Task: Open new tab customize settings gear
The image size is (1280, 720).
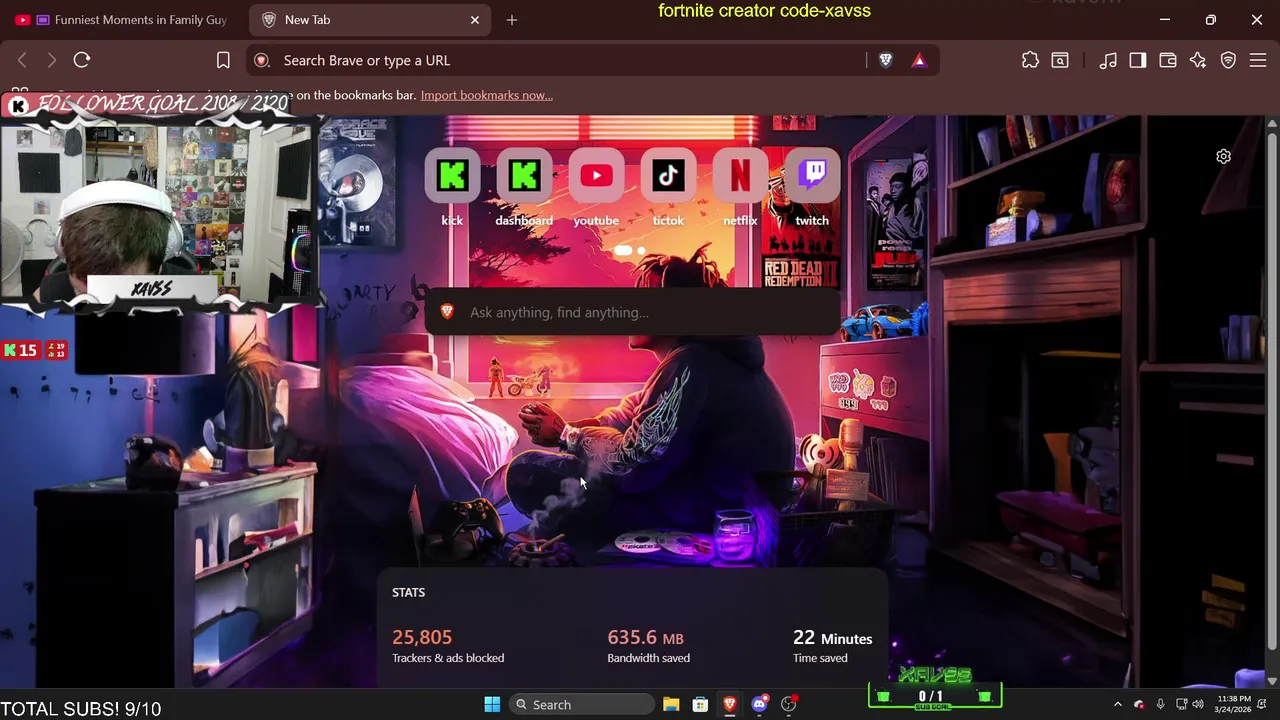Action: pyautogui.click(x=1223, y=156)
